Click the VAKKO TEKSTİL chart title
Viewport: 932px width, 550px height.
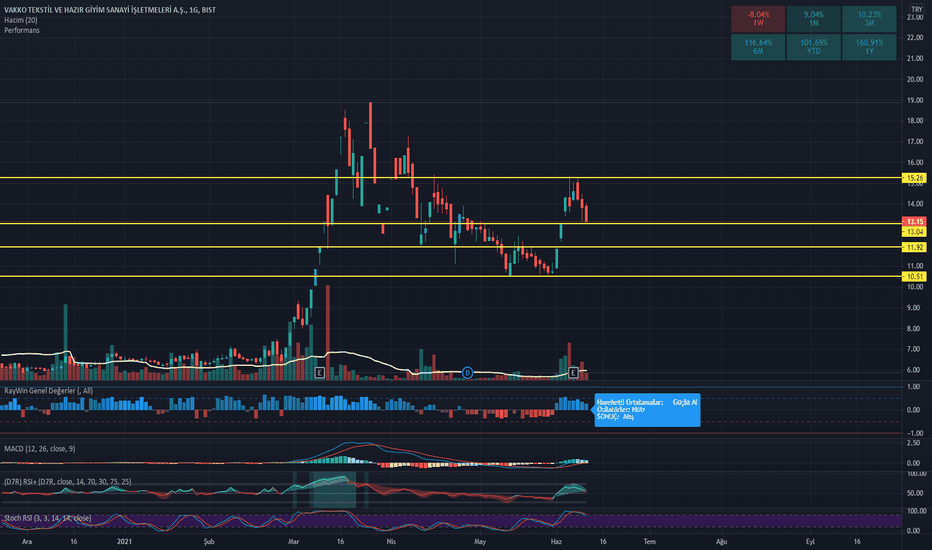point(110,10)
